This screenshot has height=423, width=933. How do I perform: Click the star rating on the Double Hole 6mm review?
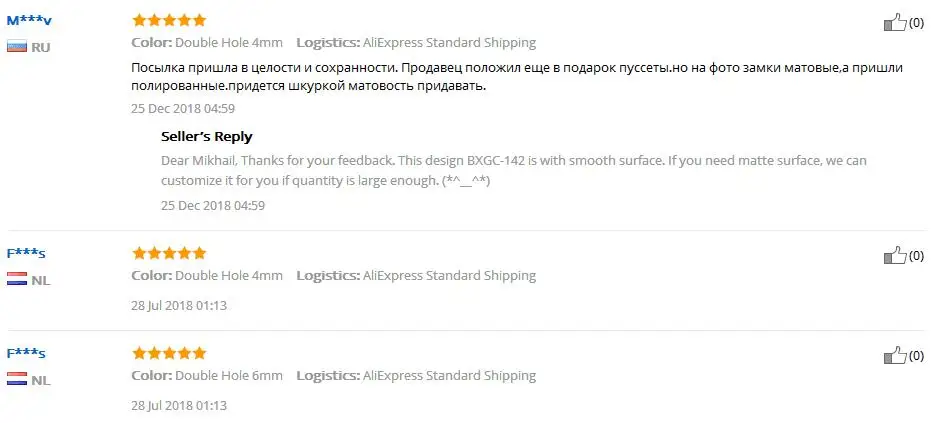click(x=169, y=353)
